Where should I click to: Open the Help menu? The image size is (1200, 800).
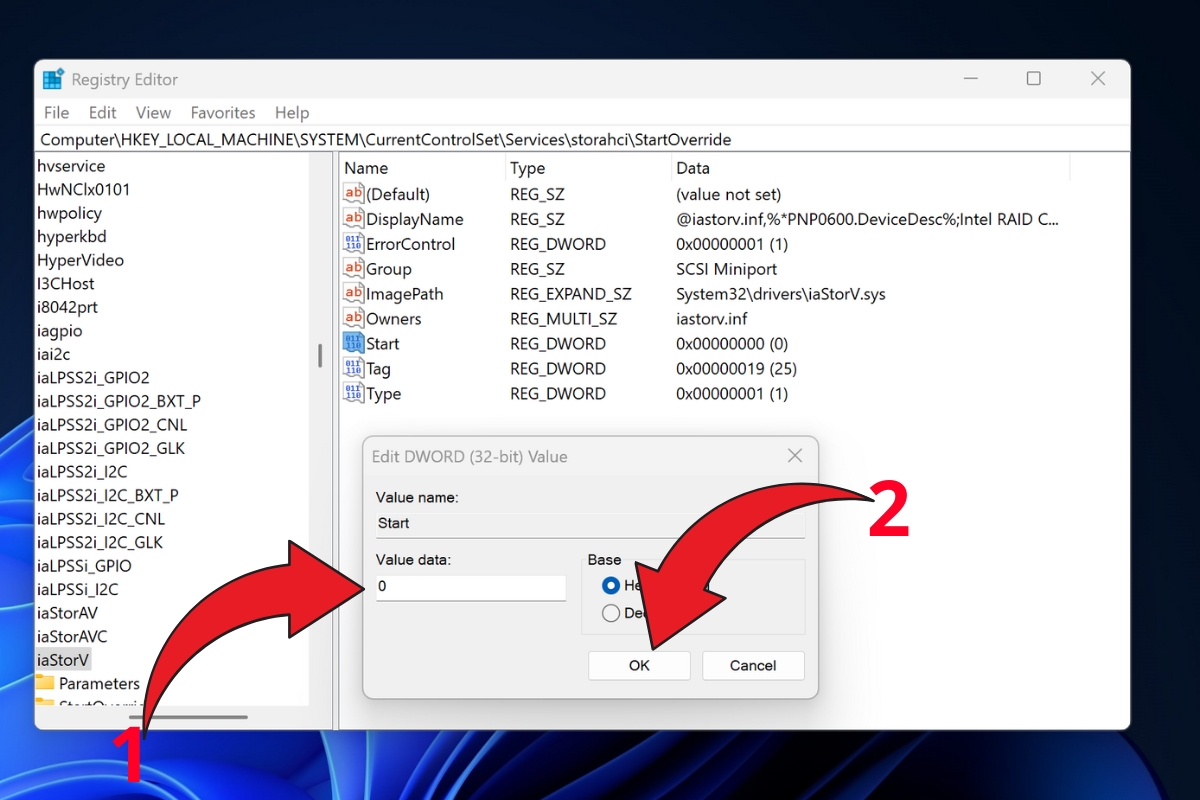[292, 113]
